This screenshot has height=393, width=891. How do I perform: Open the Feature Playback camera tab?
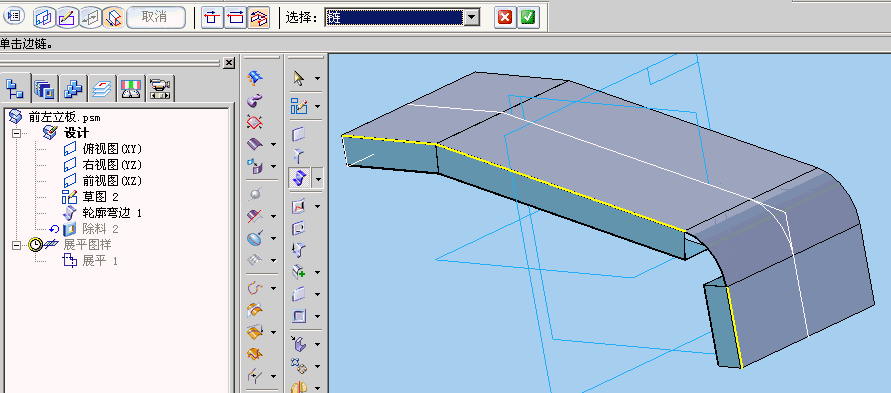160,89
